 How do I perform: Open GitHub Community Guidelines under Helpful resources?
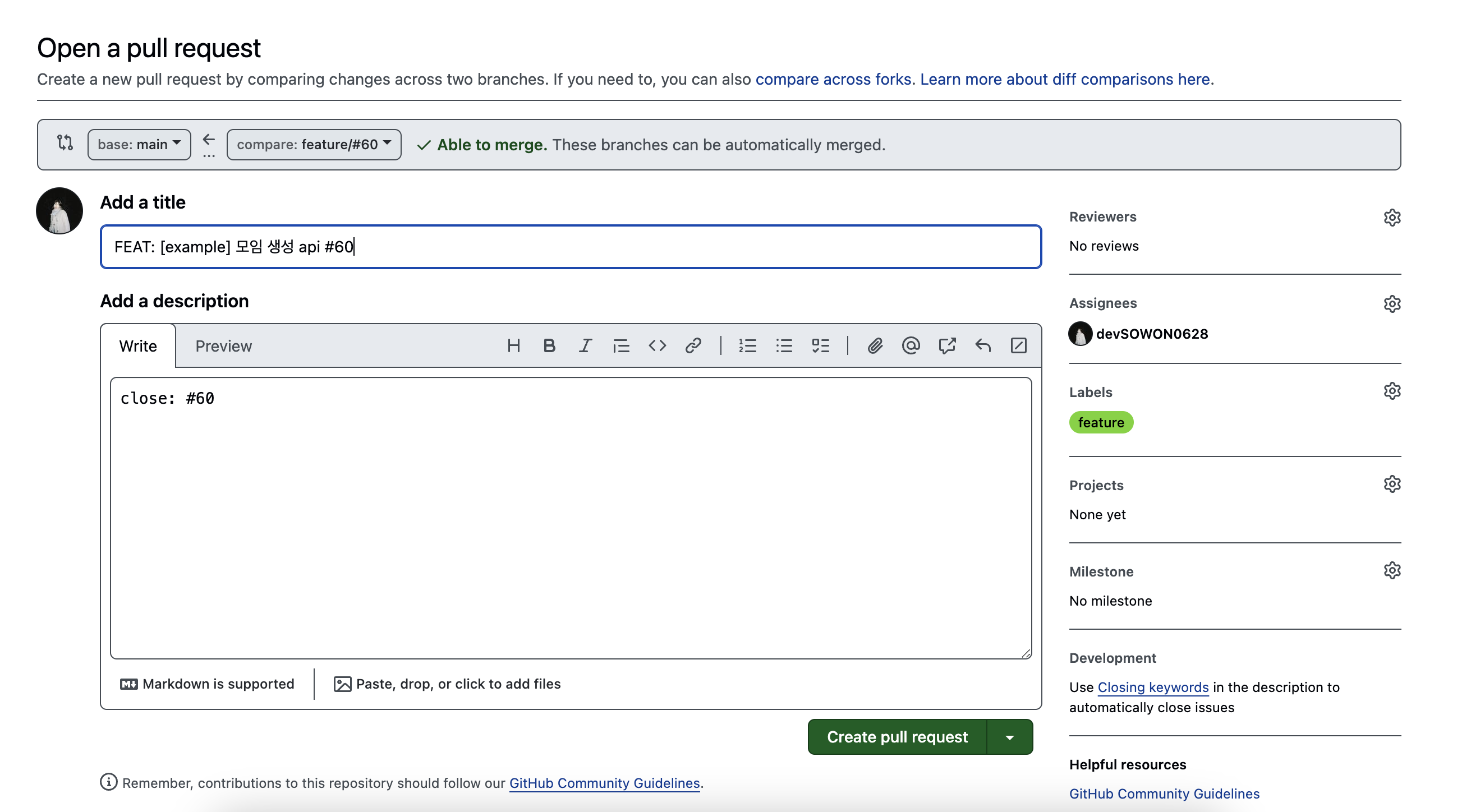coord(1164,793)
